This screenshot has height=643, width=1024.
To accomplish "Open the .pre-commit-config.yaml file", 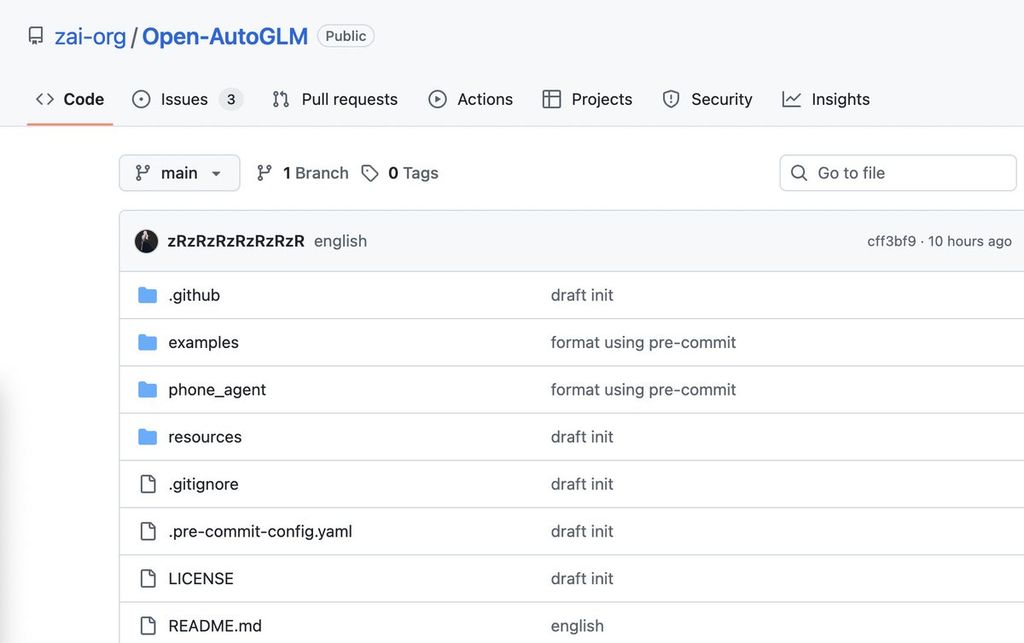I will click(260, 531).
